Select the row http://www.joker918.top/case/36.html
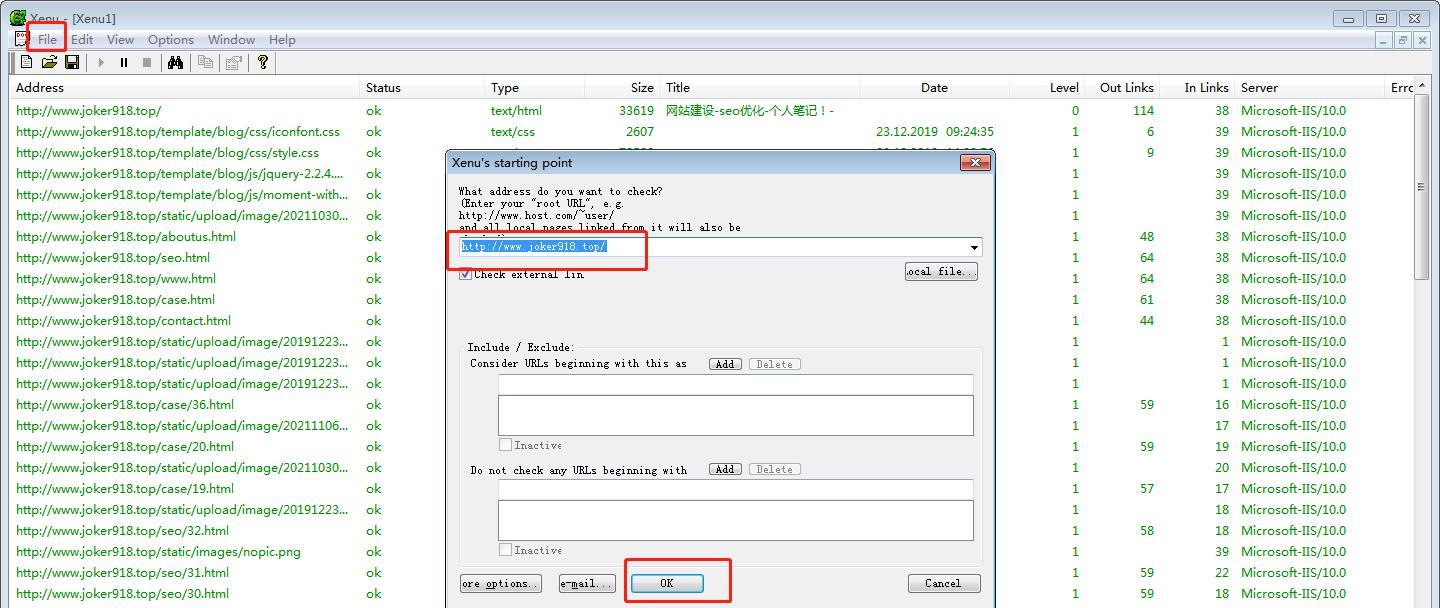Image resolution: width=1440 pixels, height=608 pixels. pos(713,405)
